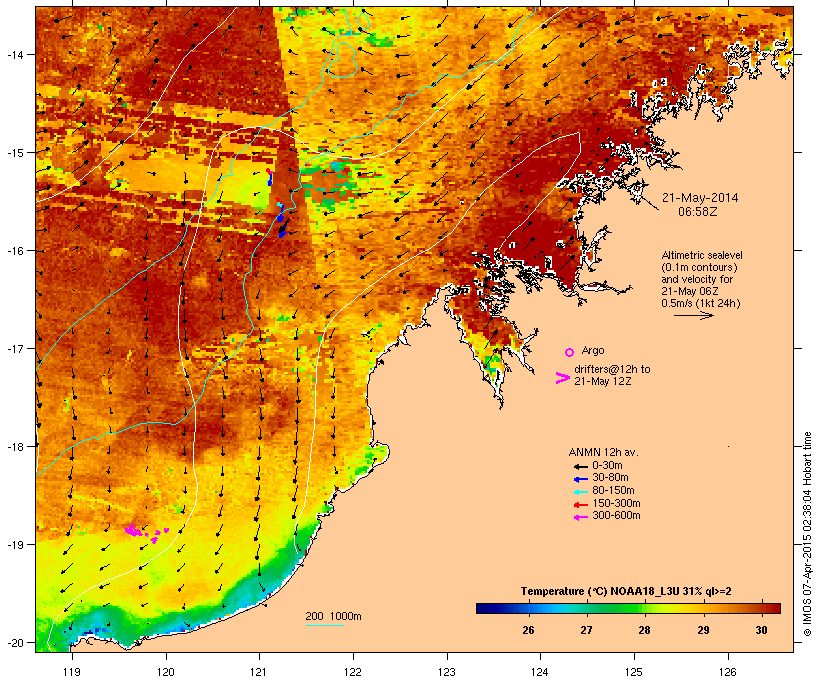Click the 0.5m/s velocity scale arrow
The height and width of the screenshot is (680, 820).
[x=693, y=315]
